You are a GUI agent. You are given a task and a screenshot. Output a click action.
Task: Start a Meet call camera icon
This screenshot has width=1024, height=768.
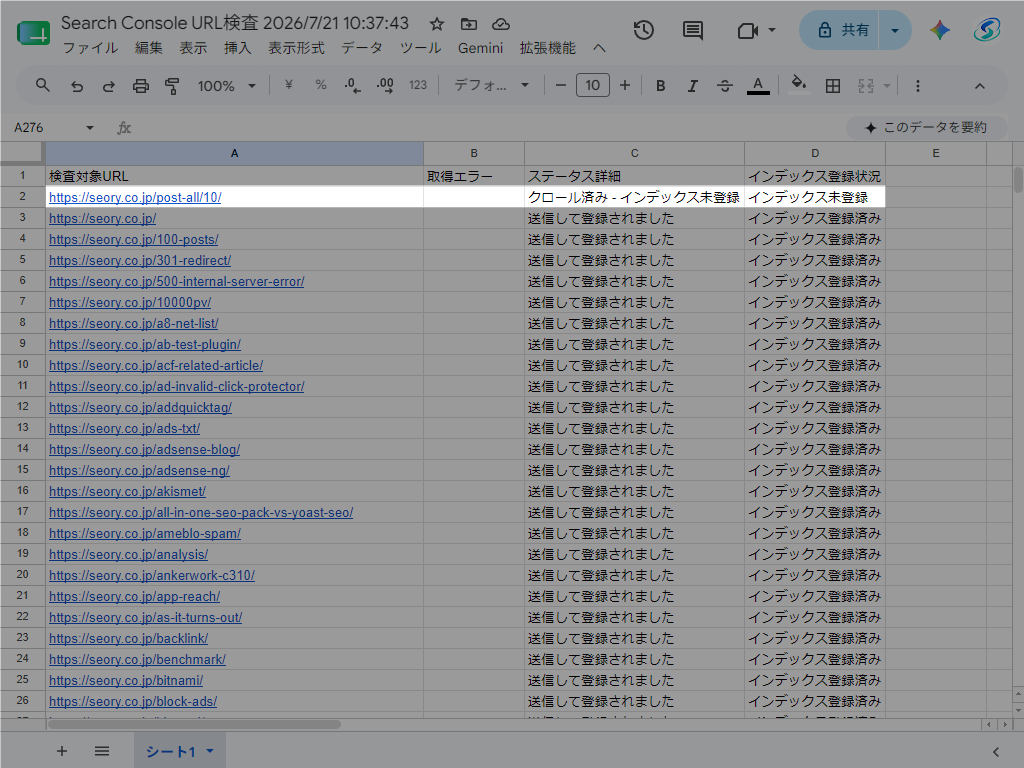pos(747,30)
